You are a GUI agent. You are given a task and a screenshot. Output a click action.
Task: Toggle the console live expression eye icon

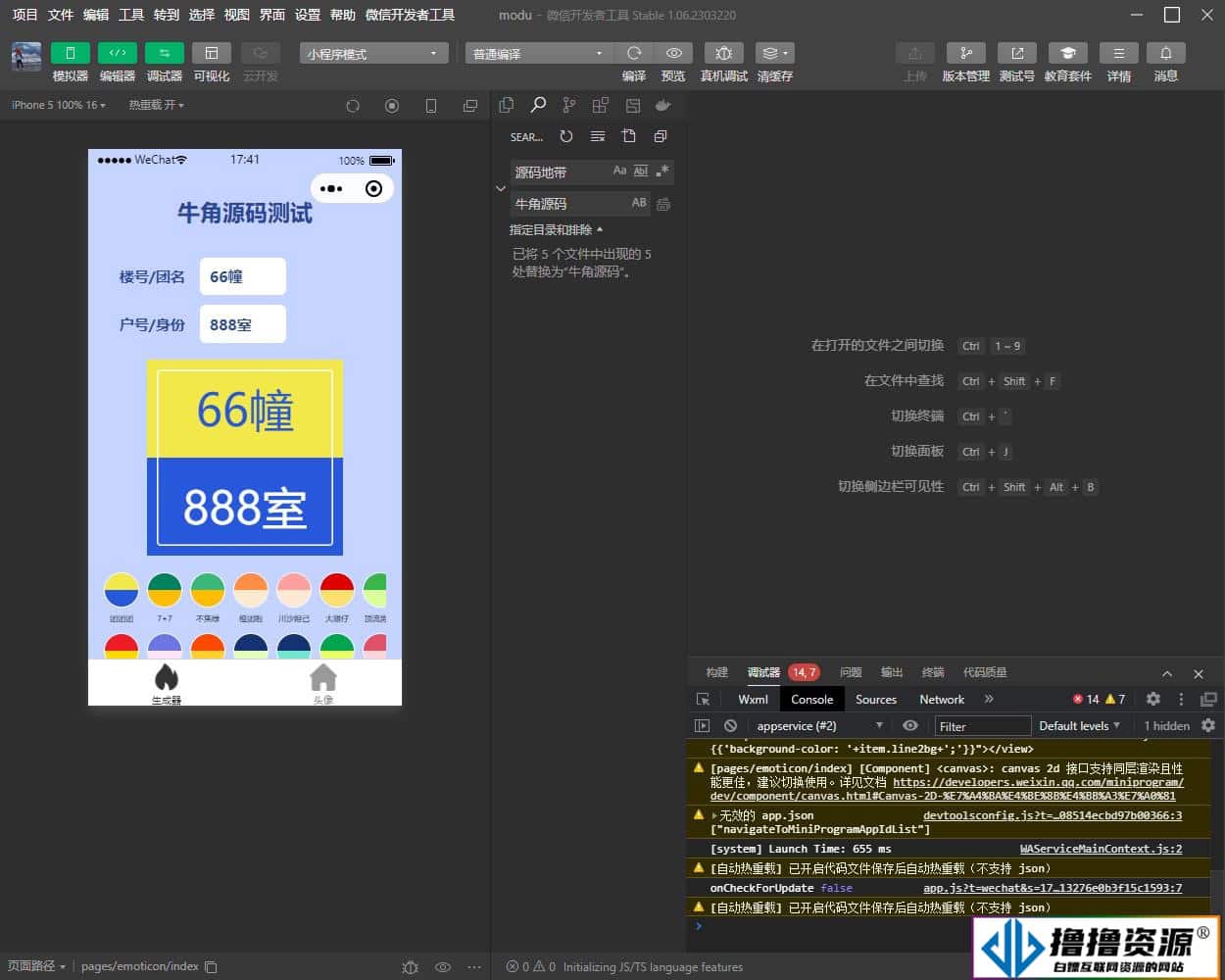tap(910, 725)
